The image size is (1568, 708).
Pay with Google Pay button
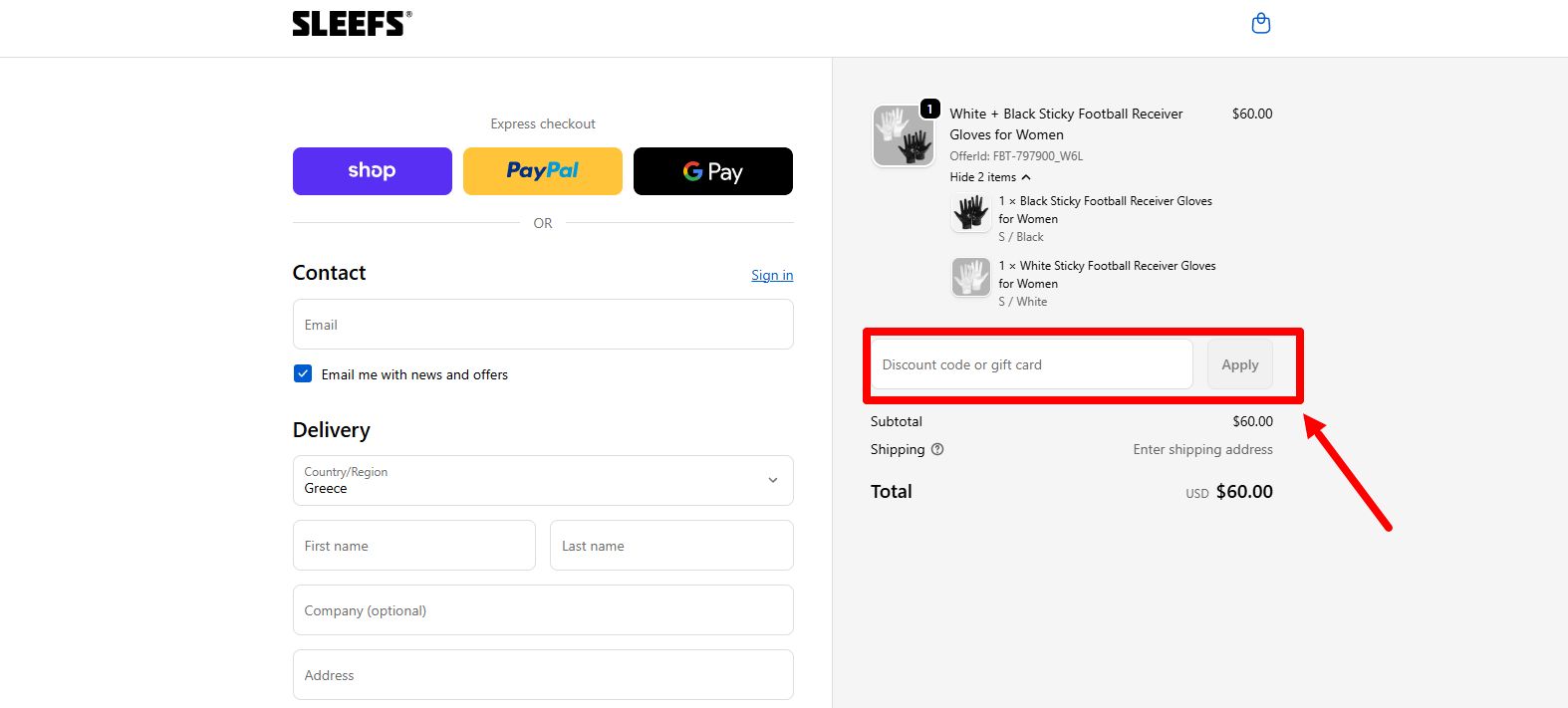(713, 171)
